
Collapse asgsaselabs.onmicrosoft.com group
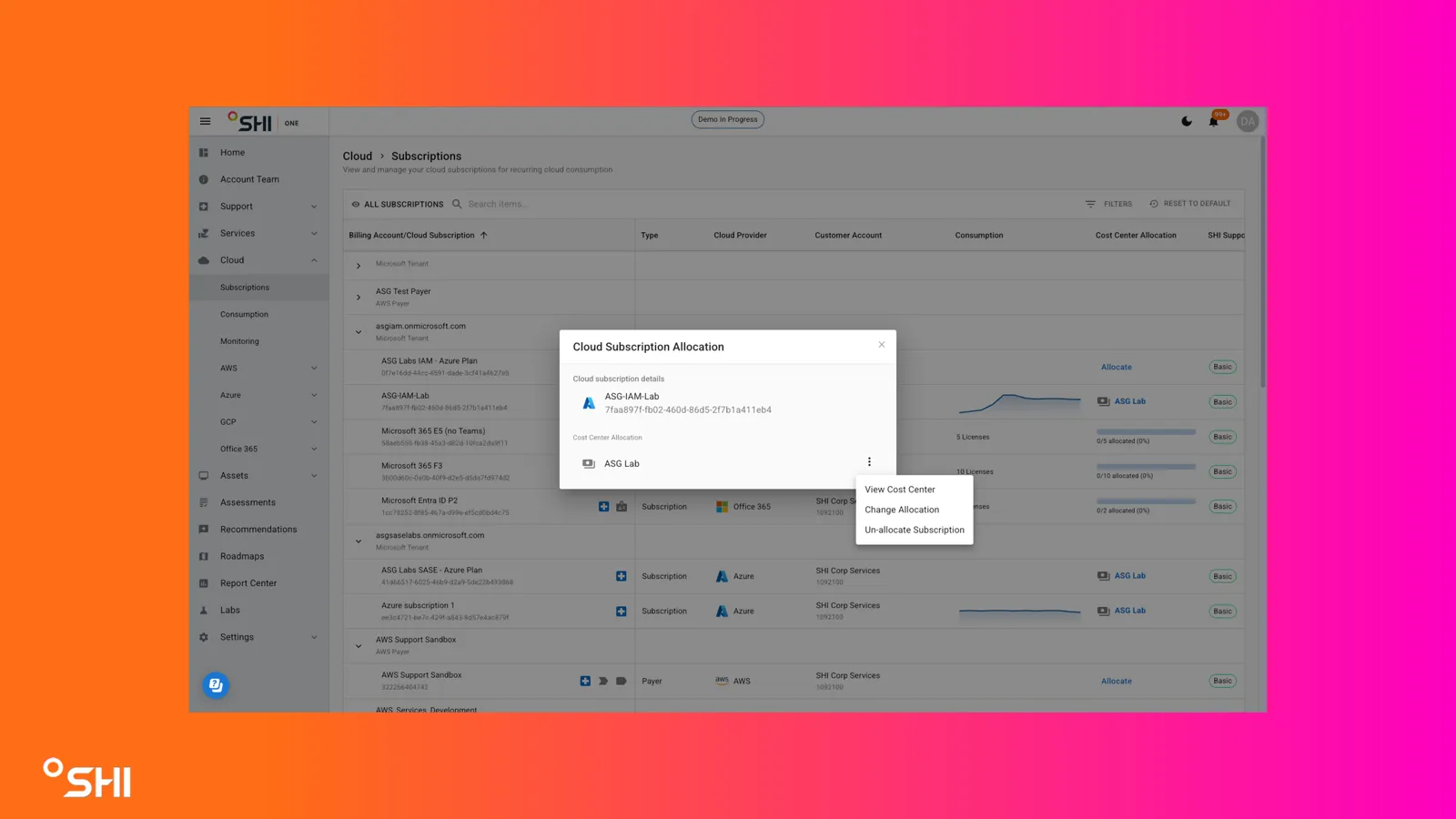click(359, 541)
